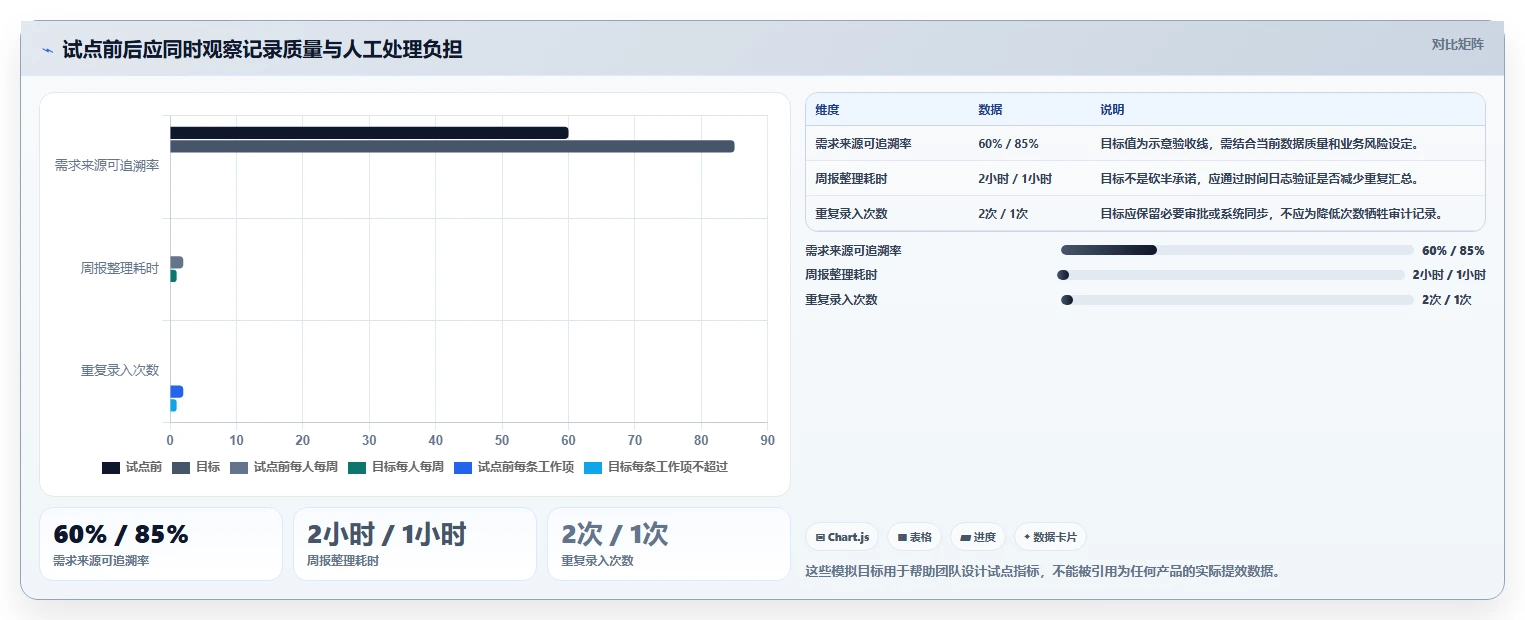This screenshot has width=1525, height=620.
Task: Click the 对比矩阵 label in header
Action: point(1457,45)
